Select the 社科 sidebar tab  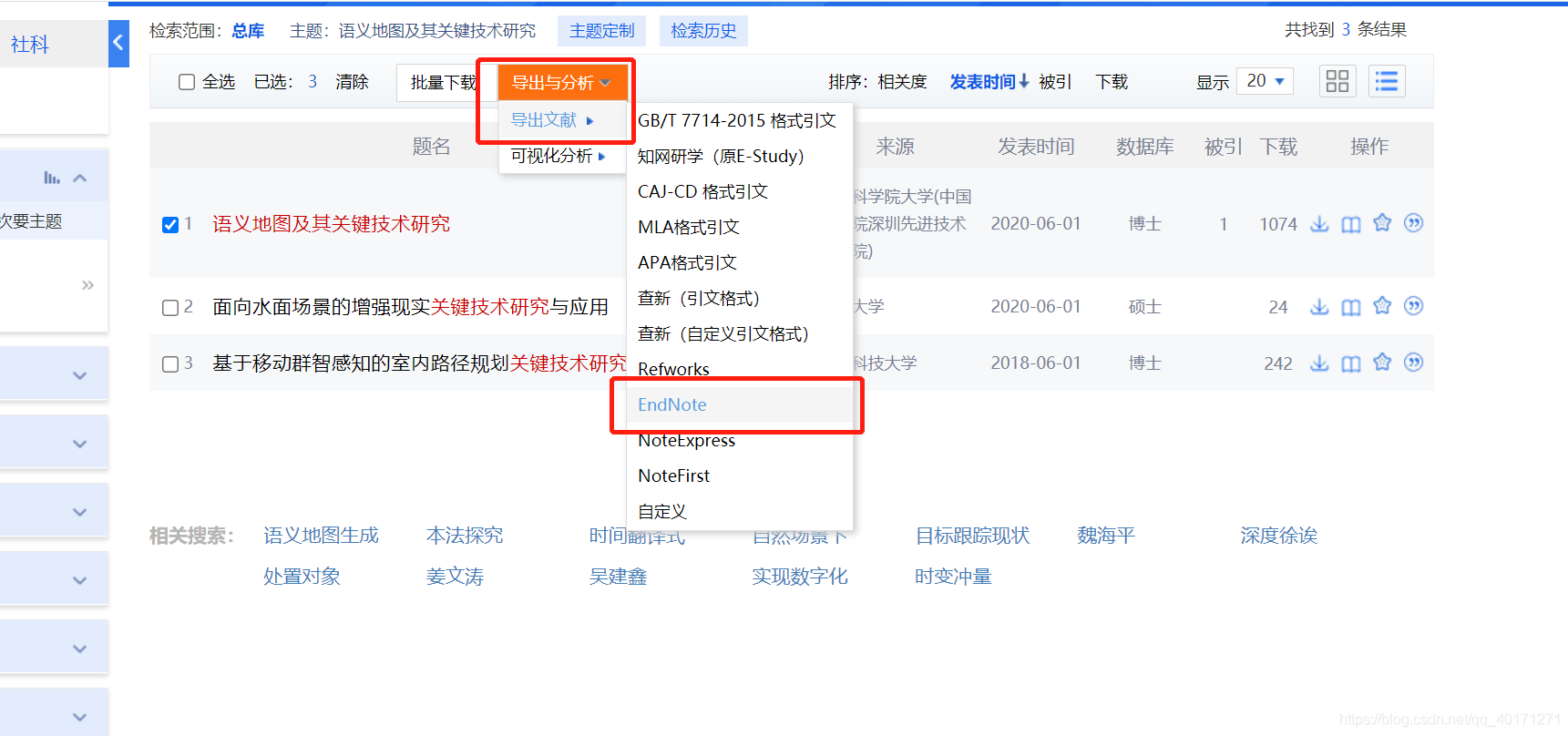pos(30,45)
